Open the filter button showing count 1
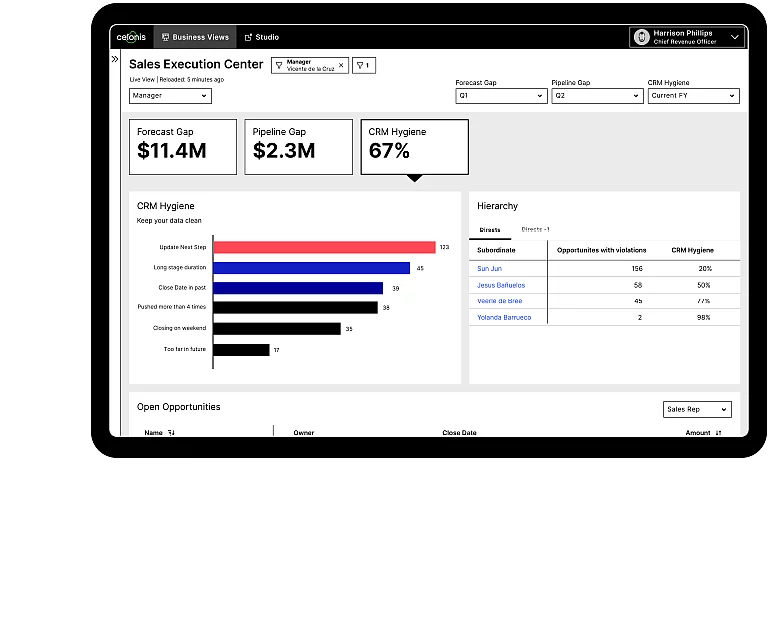The image size is (768, 639). [364, 65]
